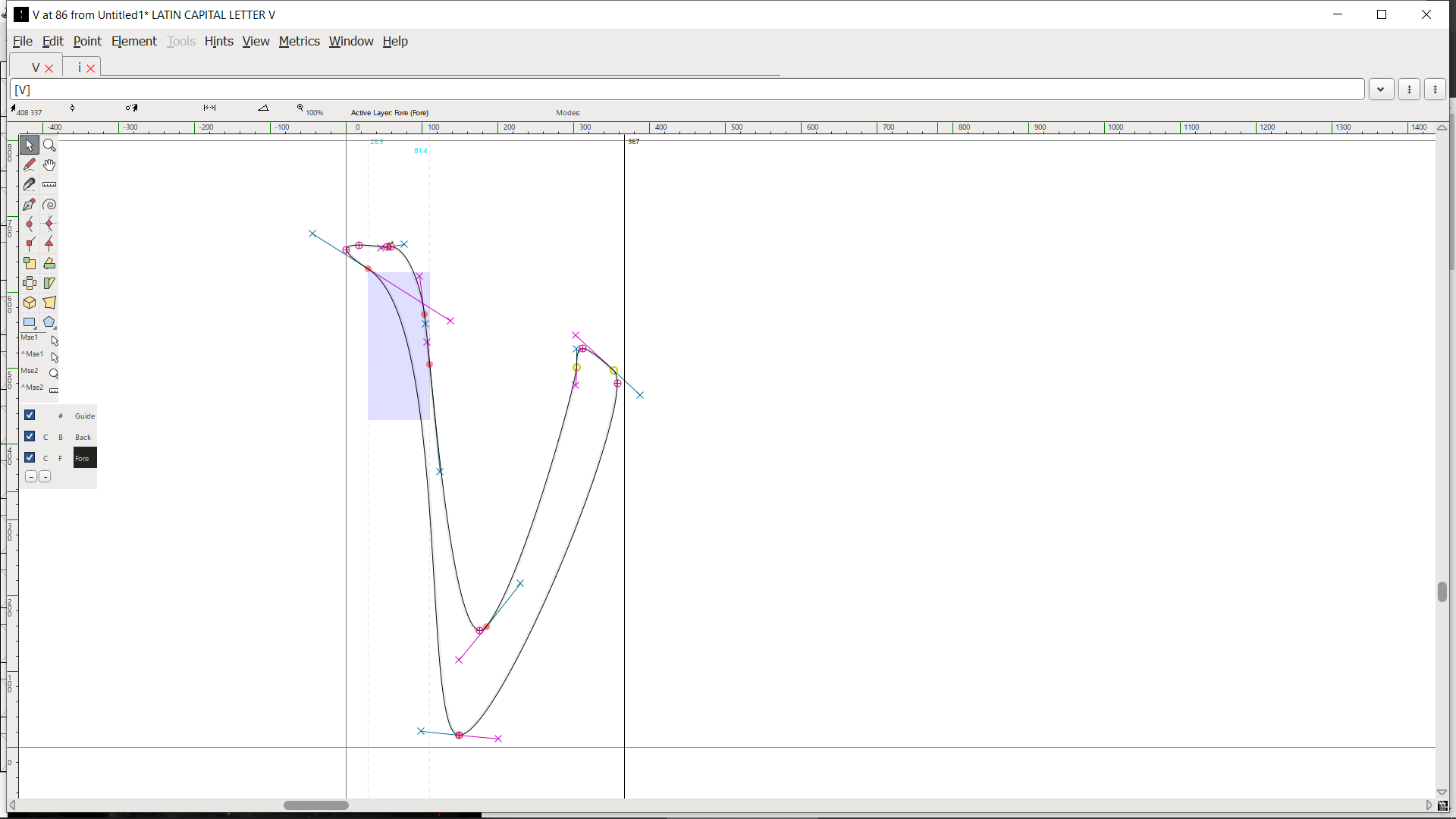Switch to the i glyph tab
This screenshot has height=819, width=1456.
point(79,67)
